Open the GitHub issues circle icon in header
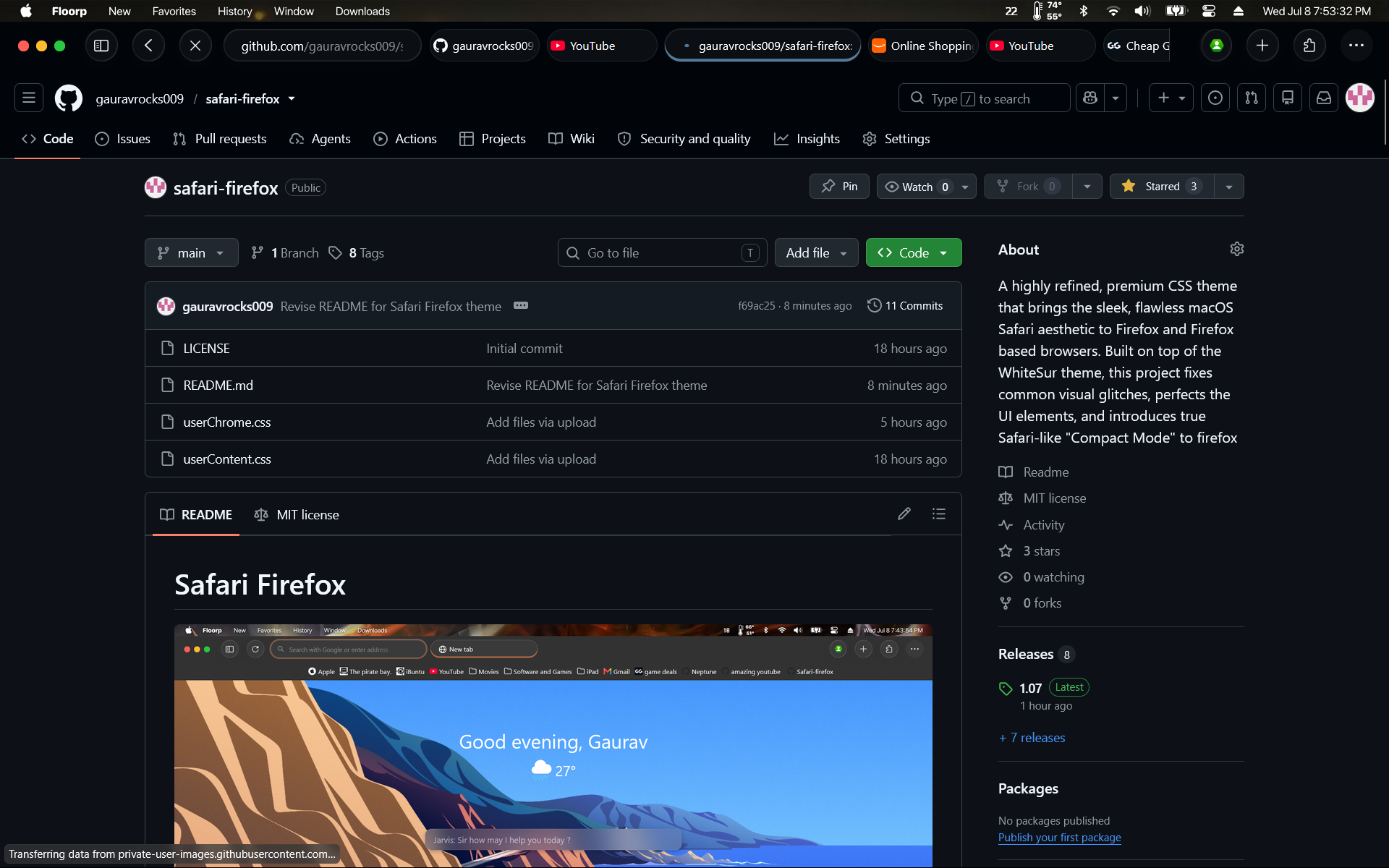This screenshot has width=1389, height=868. [x=1215, y=98]
